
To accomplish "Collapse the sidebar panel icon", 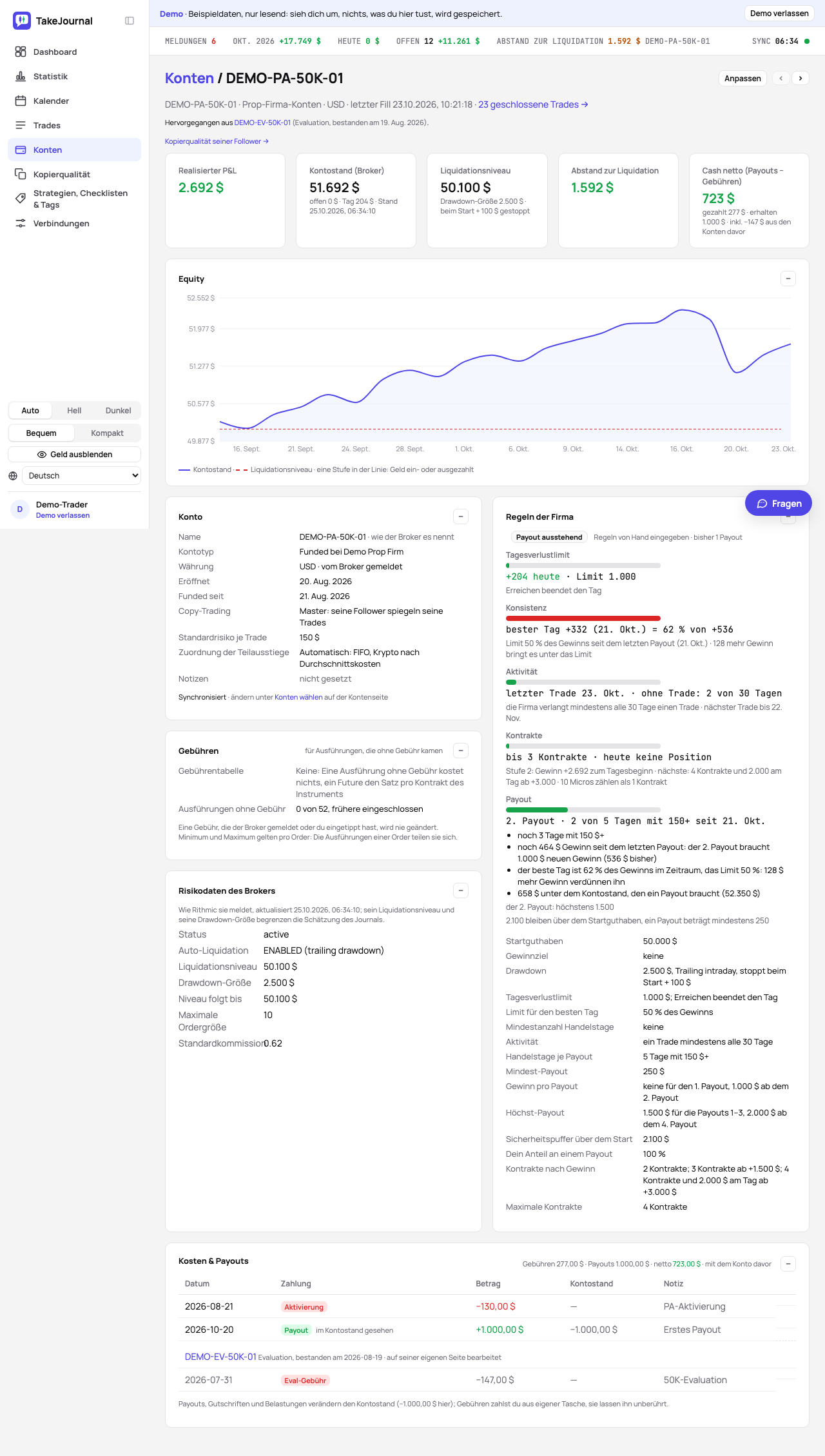I will [x=130, y=21].
